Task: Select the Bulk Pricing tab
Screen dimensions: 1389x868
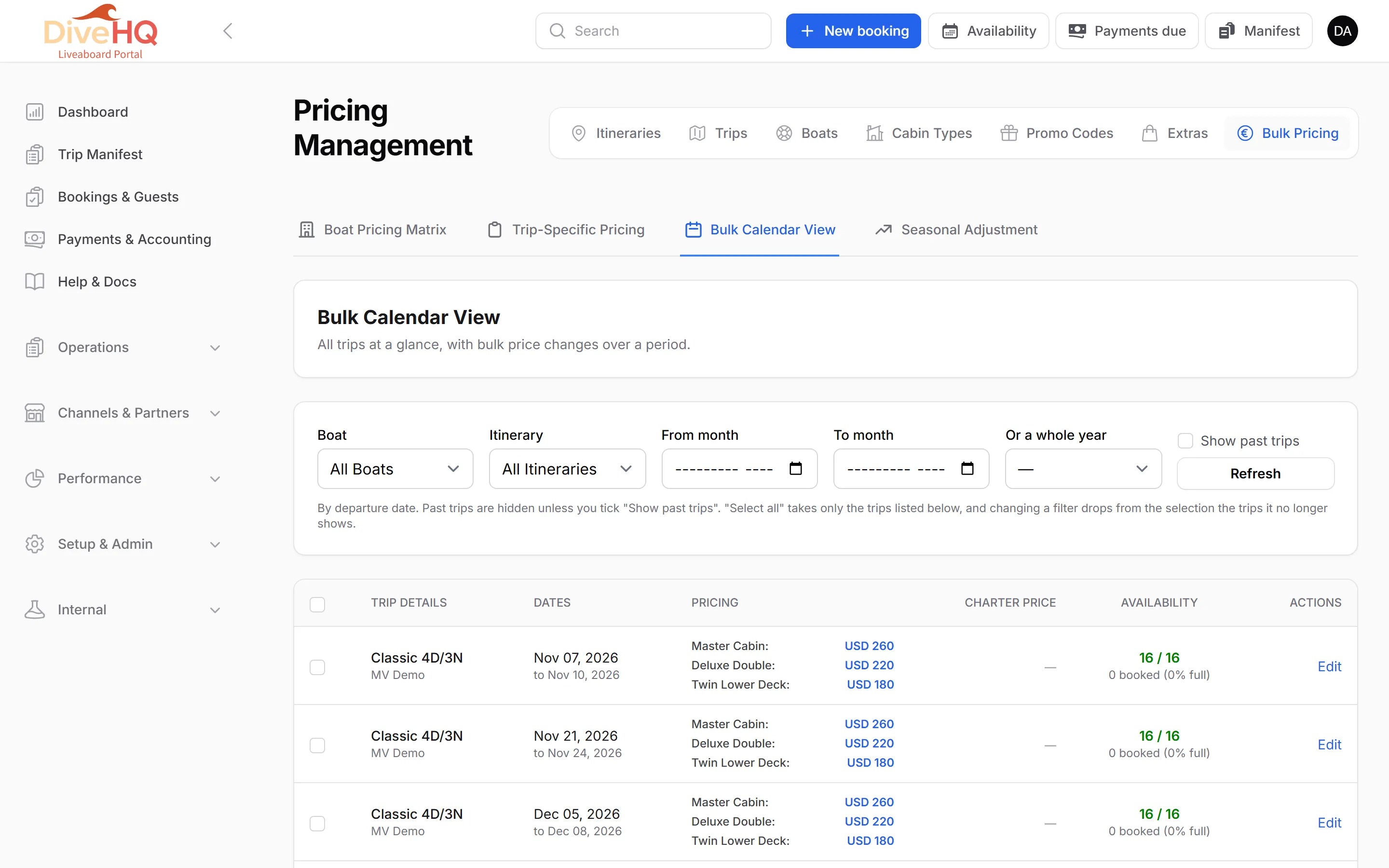Action: tap(1287, 133)
